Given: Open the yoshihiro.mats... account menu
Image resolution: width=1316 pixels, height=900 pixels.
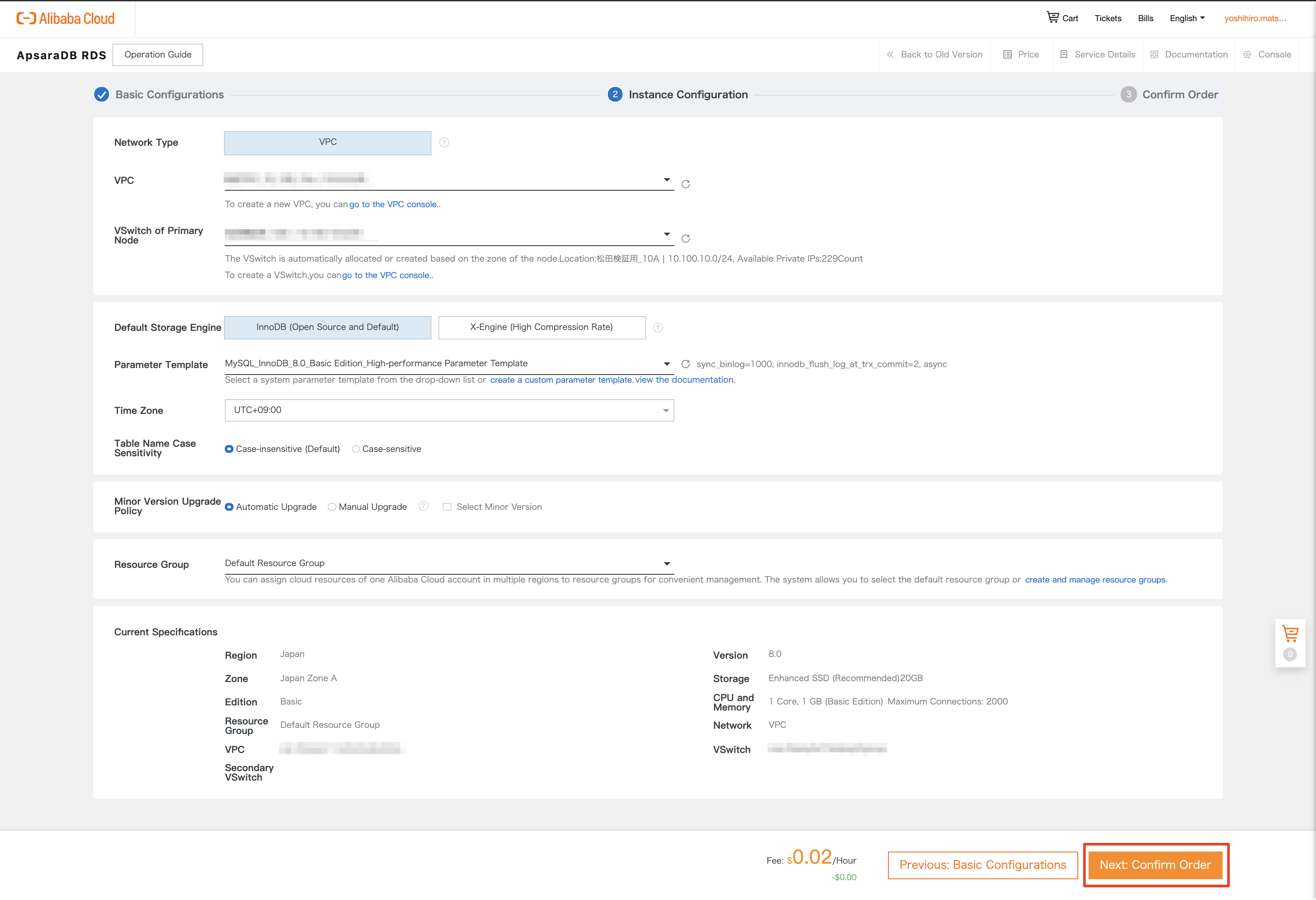Looking at the screenshot, I should click(1255, 18).
